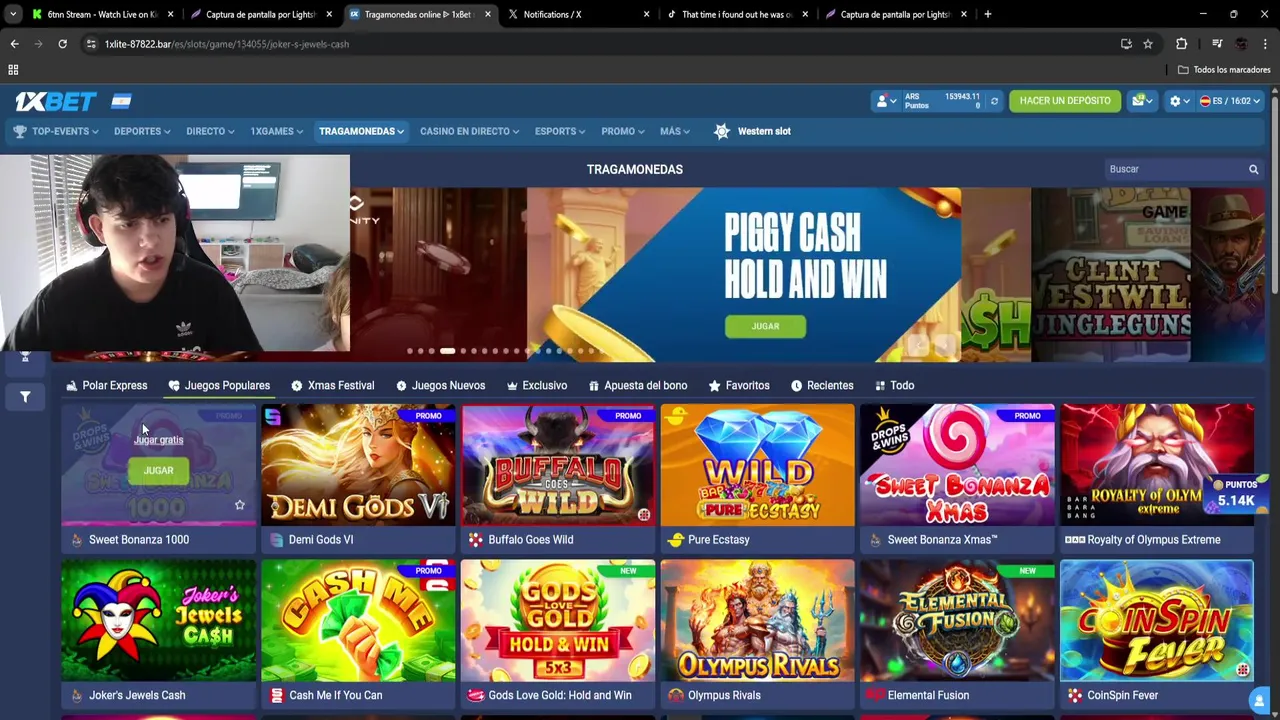
Task: Bookmark this page with the star icon
Action: pyautogui.click(x=1148, y=44)
